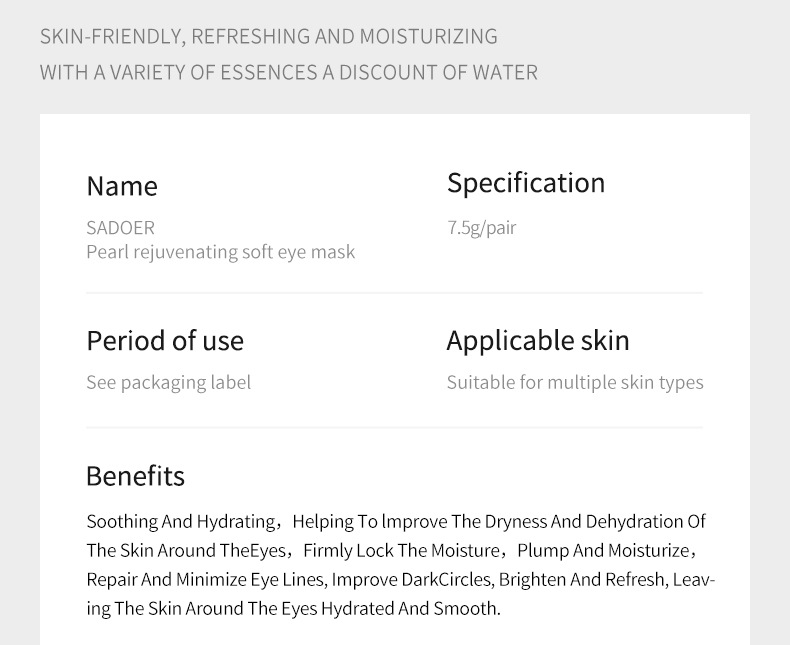Image resolution: width=790 pixels, height=645 pixels.
Task: Click the WITH A VARIETY OF ESSENCES line
Action: 289,73
